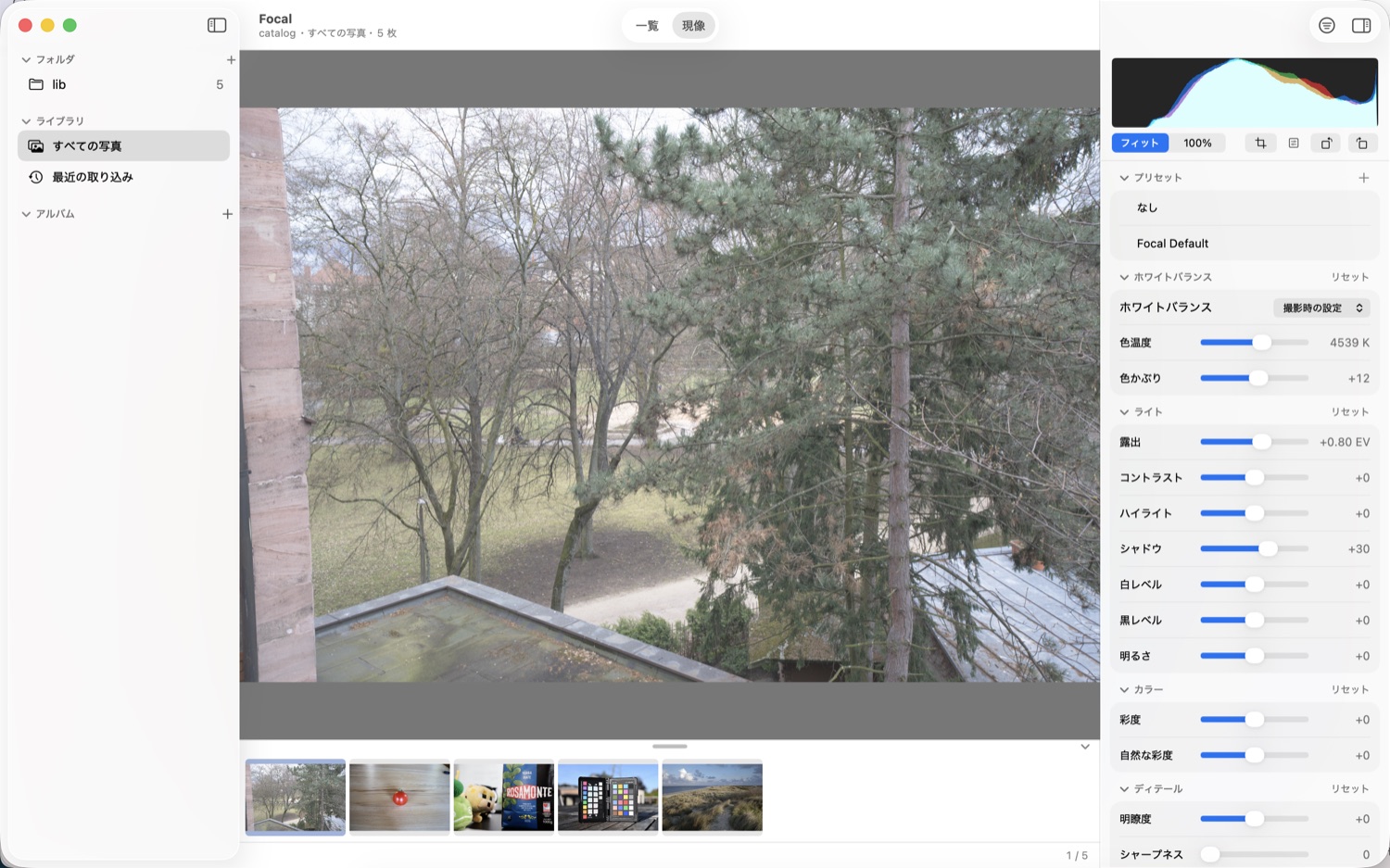This screenshot has height=868, width=1390.
Task: Switch to 現像 view
Action: pos(693,26)
